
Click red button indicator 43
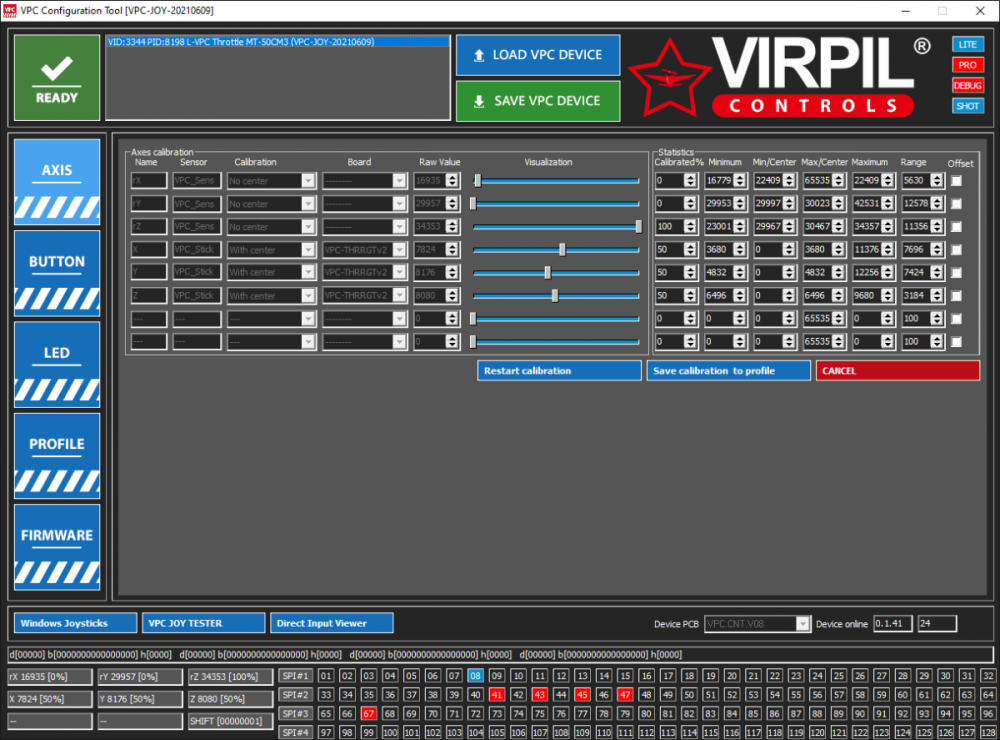540,695
